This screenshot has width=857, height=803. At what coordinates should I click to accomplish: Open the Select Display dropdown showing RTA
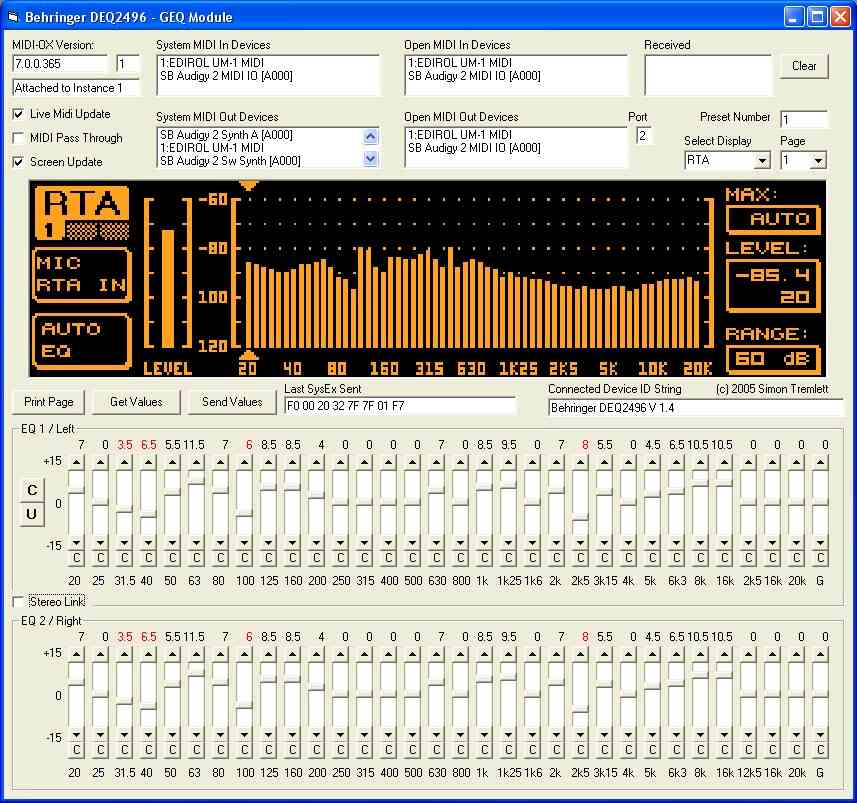pos(762,161)
